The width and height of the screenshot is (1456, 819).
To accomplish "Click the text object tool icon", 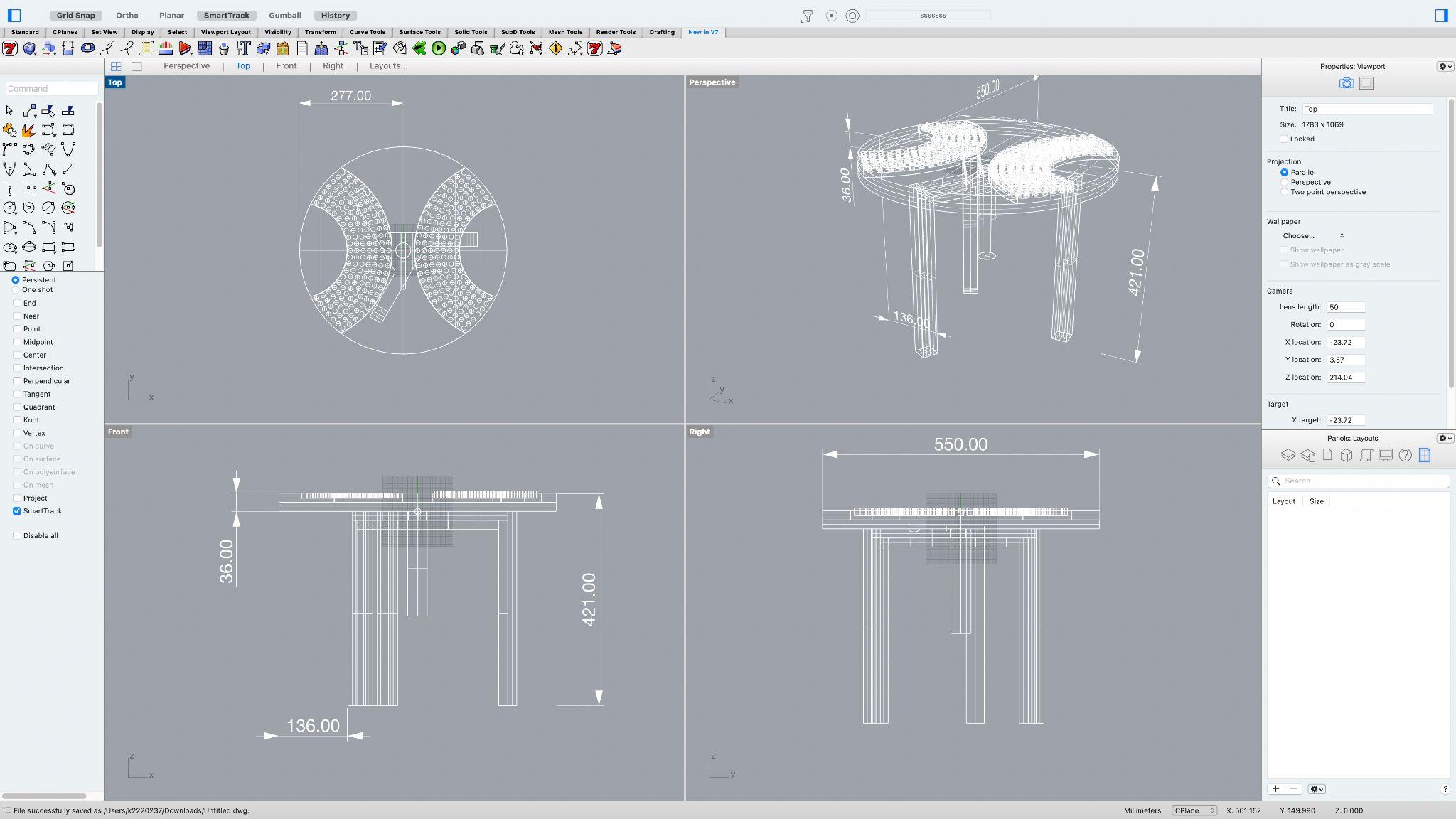I will [243, 48].
